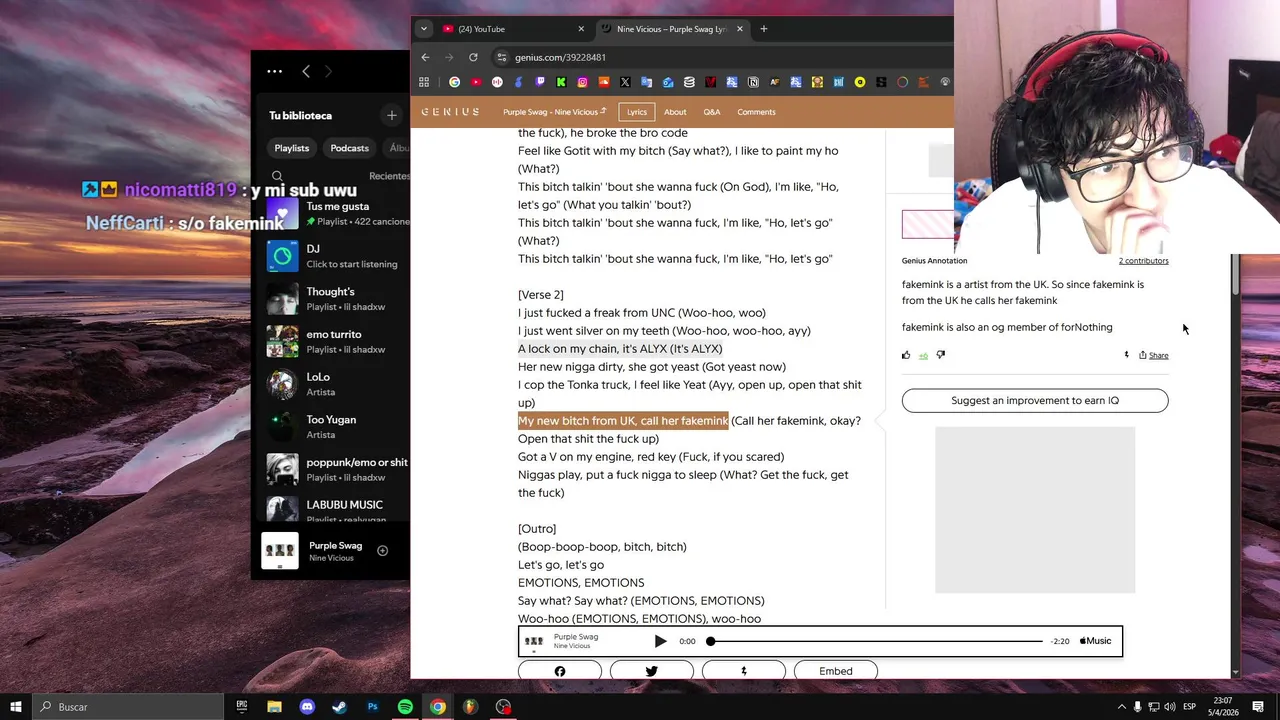Image resolution: width=1280 pixels, height=720 pixels.
Task: Open the Q&A tab on Genius
Action: tap(712, 112)
